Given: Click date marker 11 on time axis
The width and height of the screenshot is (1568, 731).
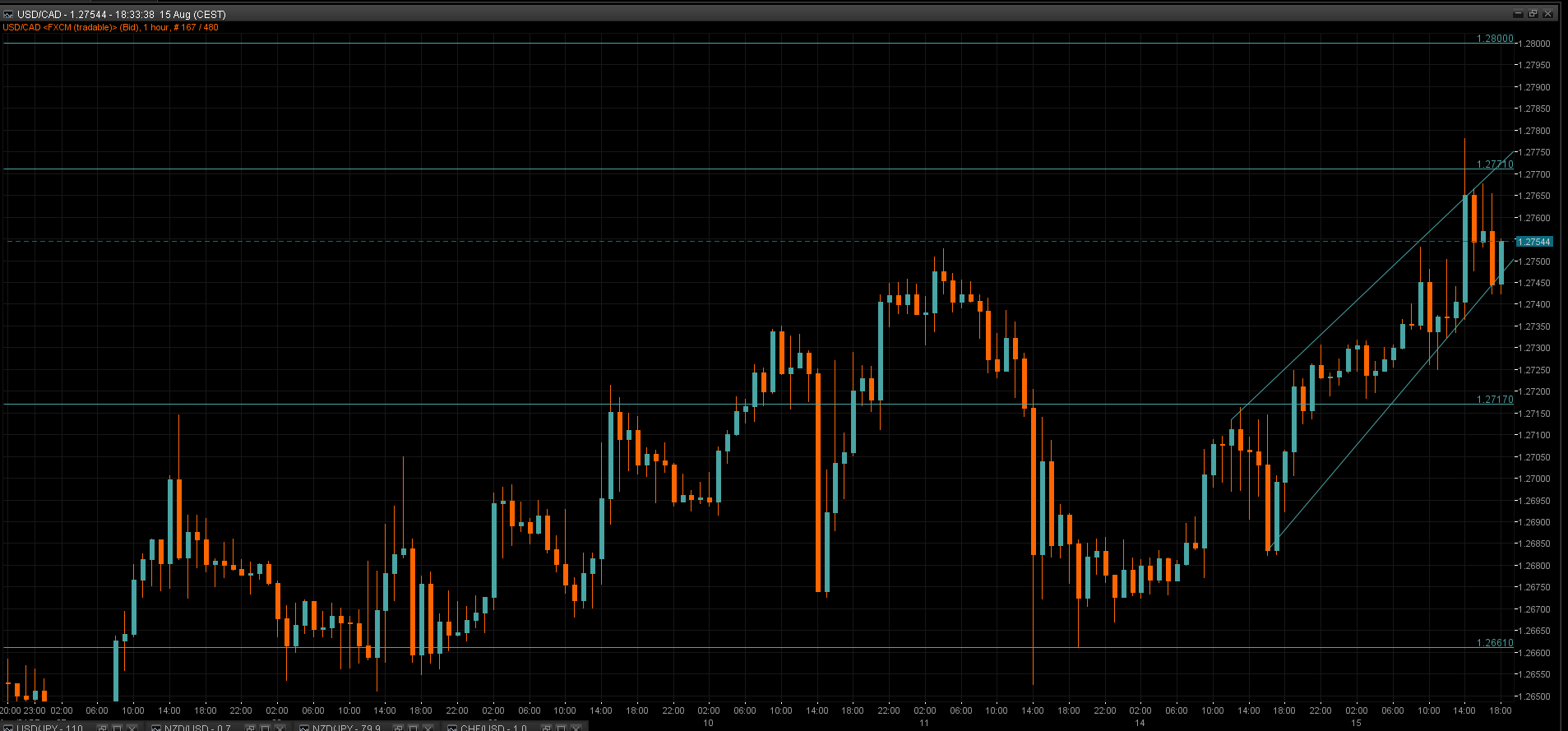Looking at the screenshot, I should (x=924, y=723).
